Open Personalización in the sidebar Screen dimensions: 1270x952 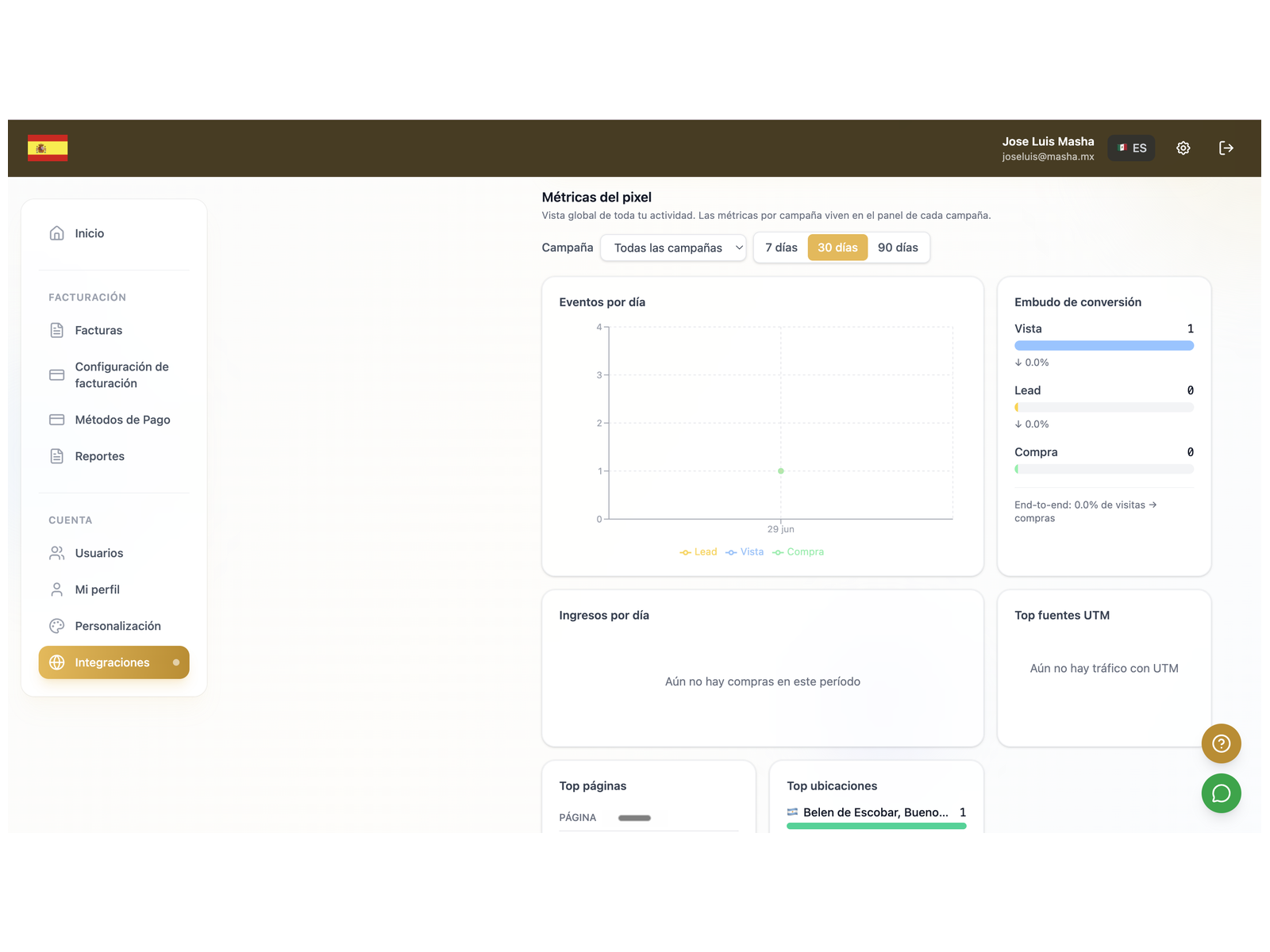pyautogui.click(x=114, y=626)
